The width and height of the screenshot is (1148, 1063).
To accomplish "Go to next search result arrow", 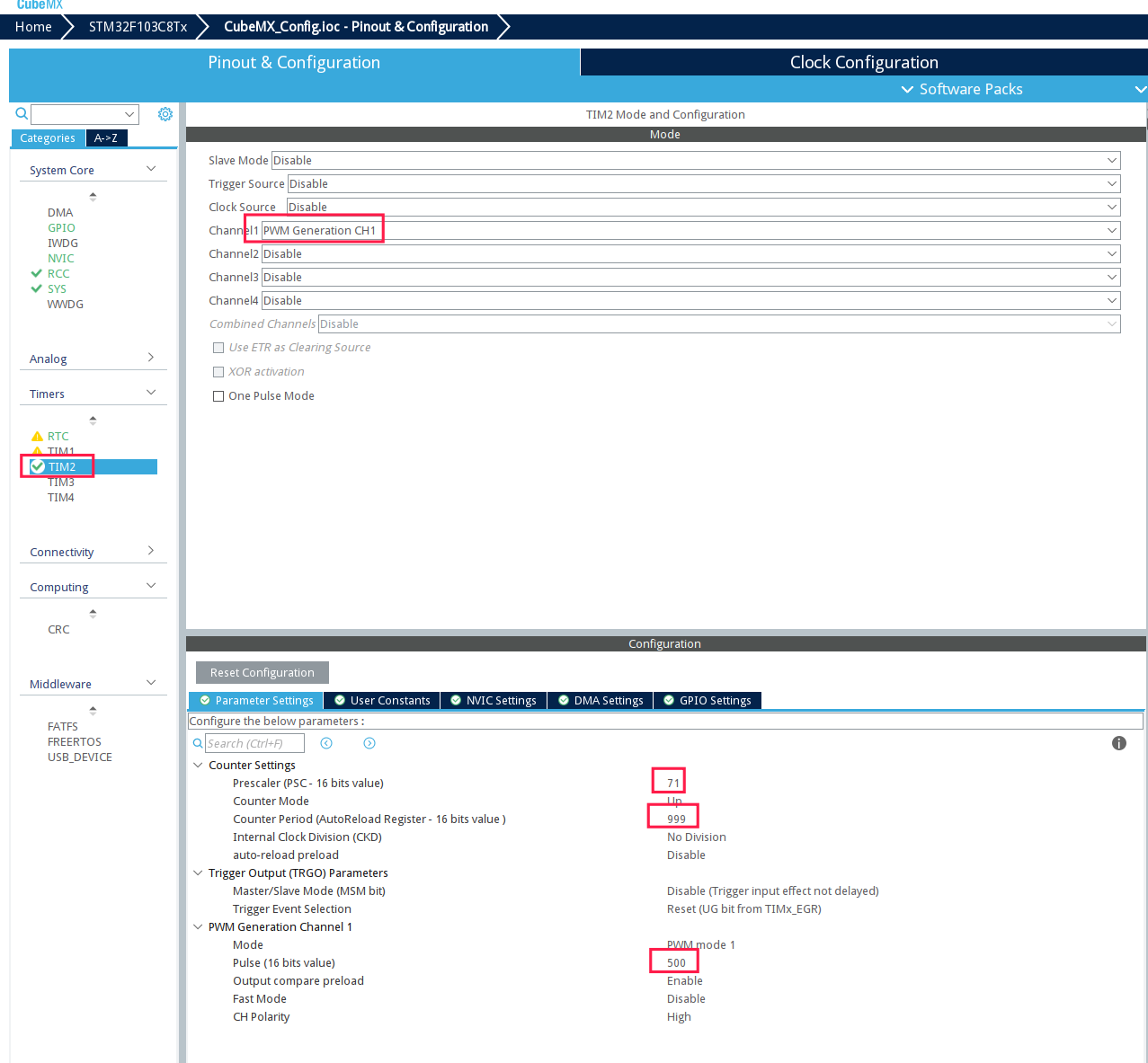I will [369, 743].
